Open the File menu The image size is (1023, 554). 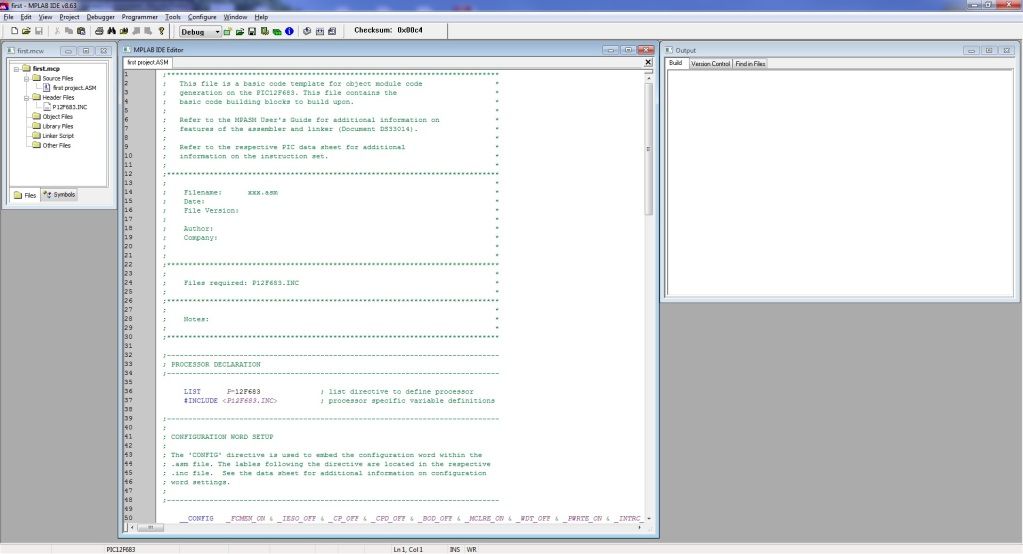[8, 17]
